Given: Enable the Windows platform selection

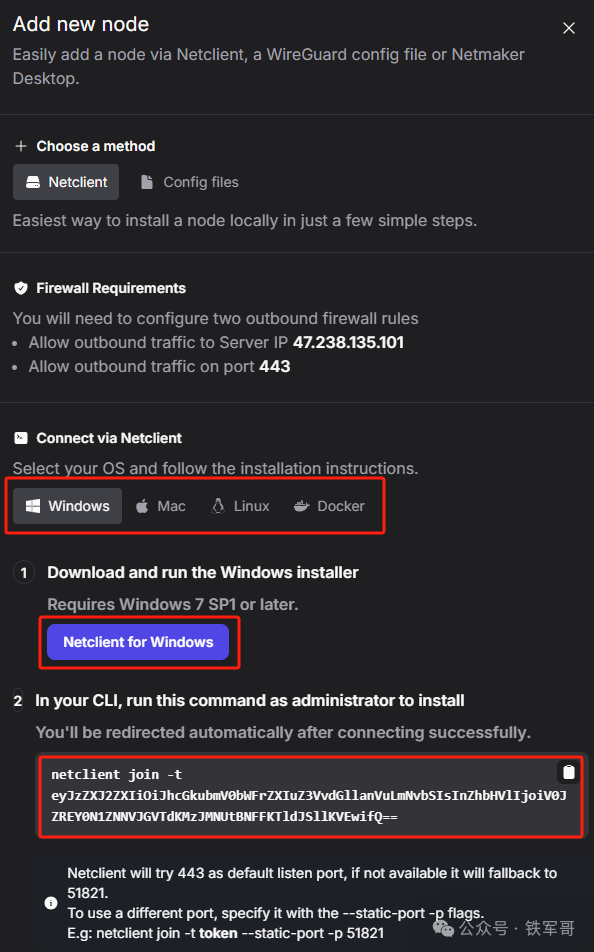Looking at the screenshot, I should (x=66, y=506).
